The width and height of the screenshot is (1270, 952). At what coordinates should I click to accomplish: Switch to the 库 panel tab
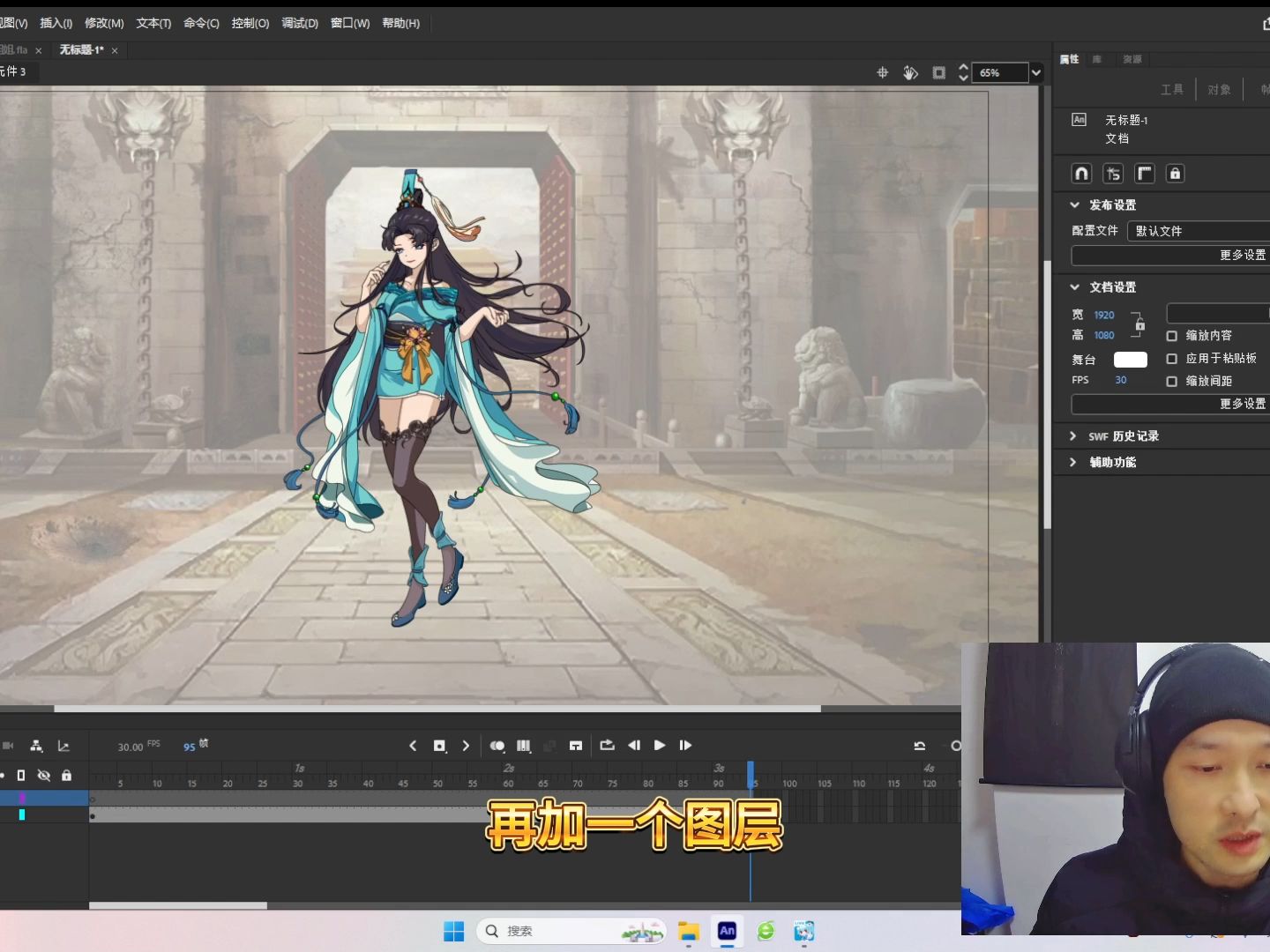tap(1097, 59)
